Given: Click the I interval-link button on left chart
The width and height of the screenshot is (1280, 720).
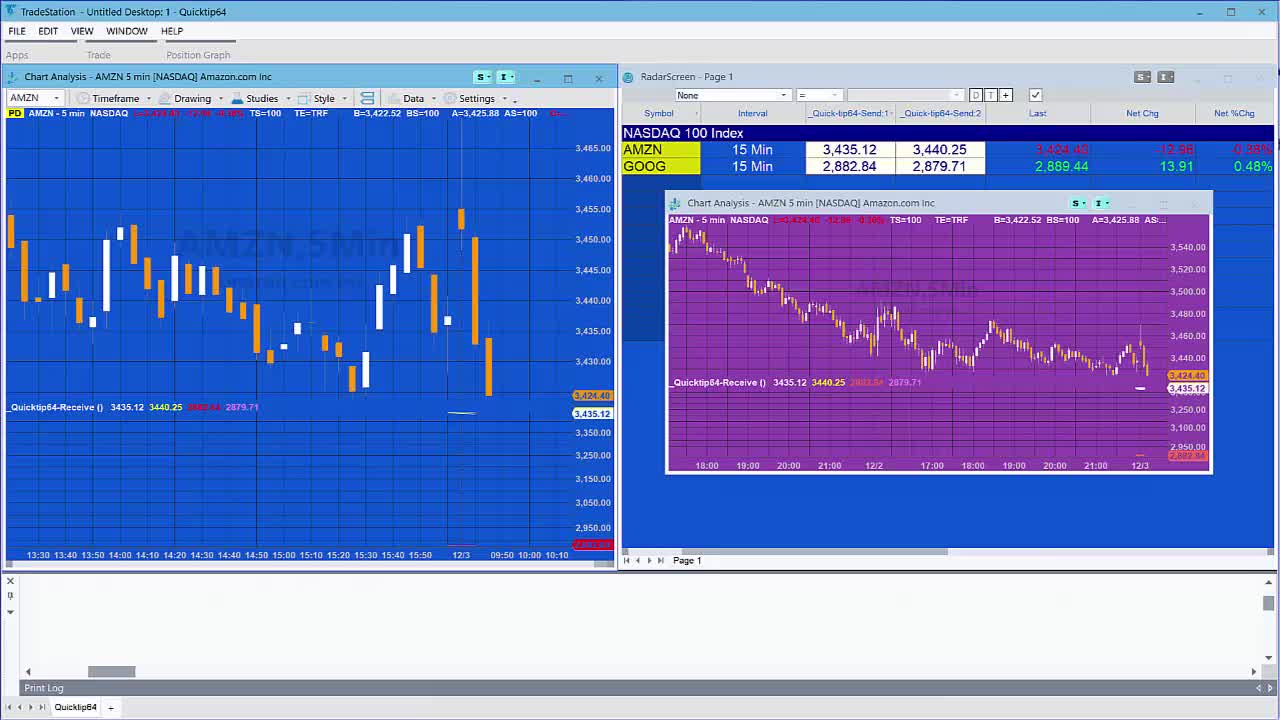Looking at the screenshot, I should coord(506,77).
